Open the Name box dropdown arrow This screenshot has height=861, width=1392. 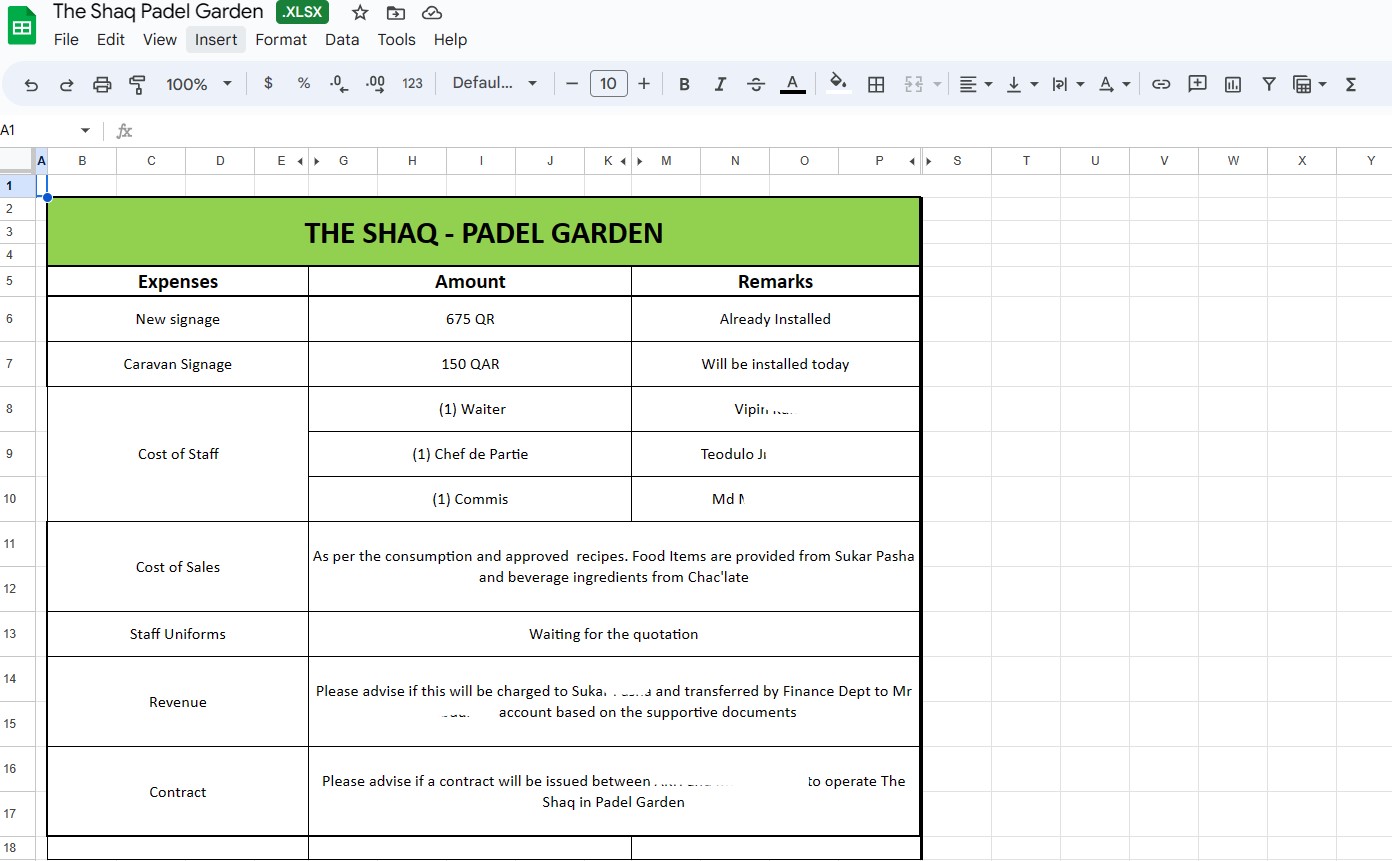click(x=85, y=131)
